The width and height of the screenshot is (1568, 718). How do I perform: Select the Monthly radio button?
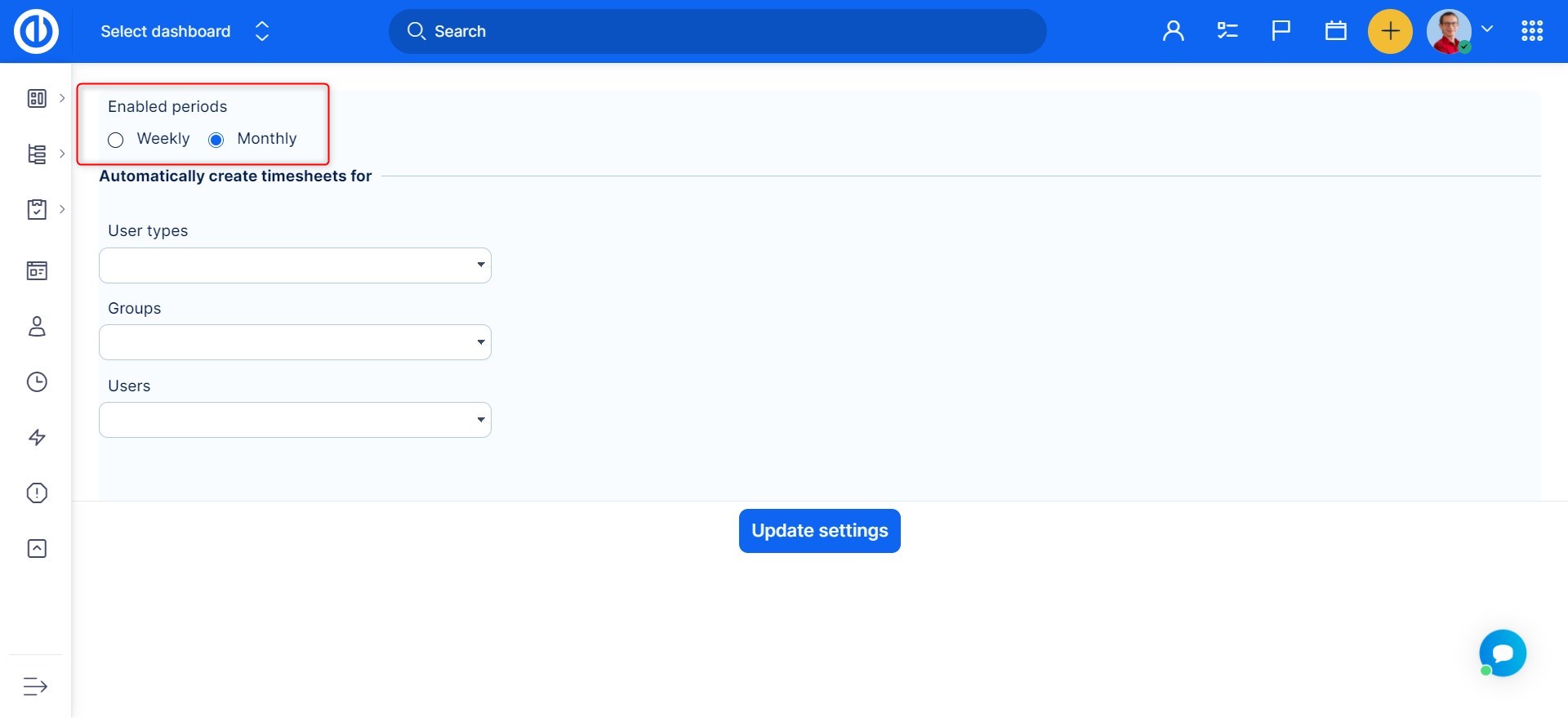(x=216, y=140)
